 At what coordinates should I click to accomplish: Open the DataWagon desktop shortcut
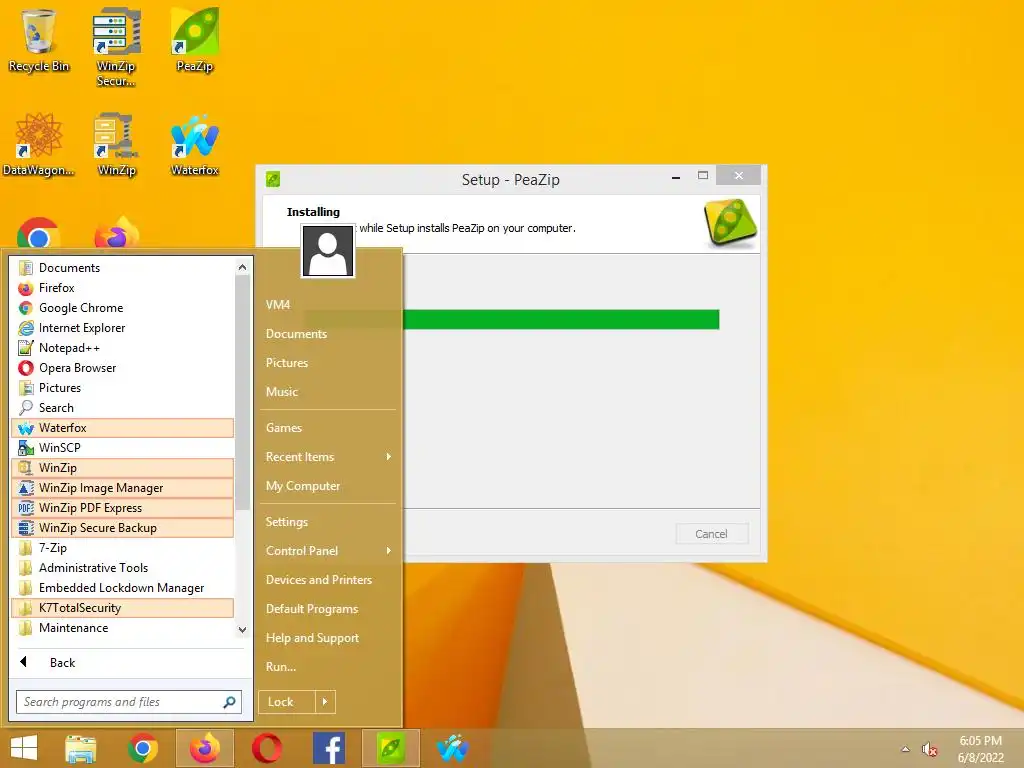39,145
